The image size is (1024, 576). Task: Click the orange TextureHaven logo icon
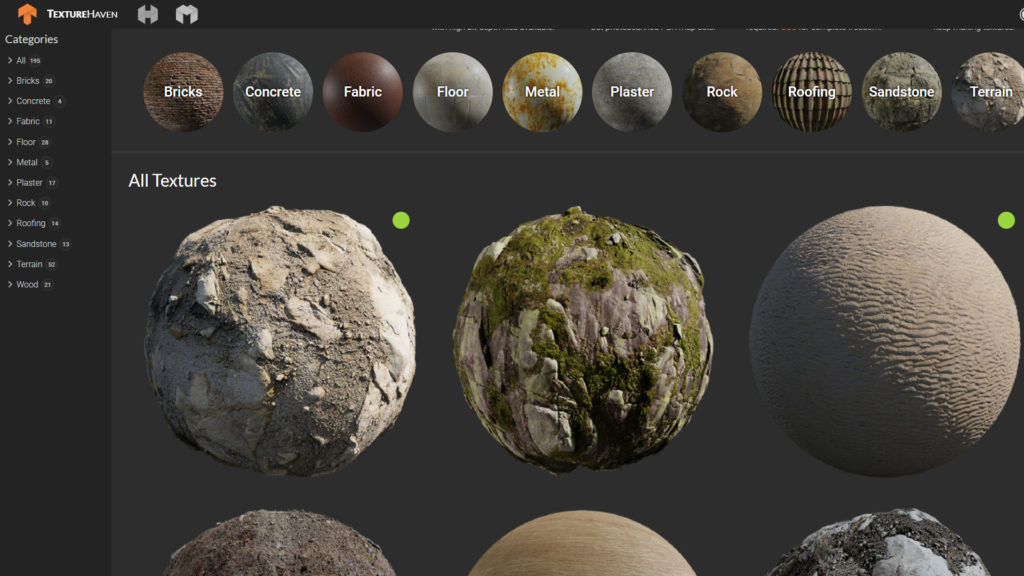(x=27, y=14)
